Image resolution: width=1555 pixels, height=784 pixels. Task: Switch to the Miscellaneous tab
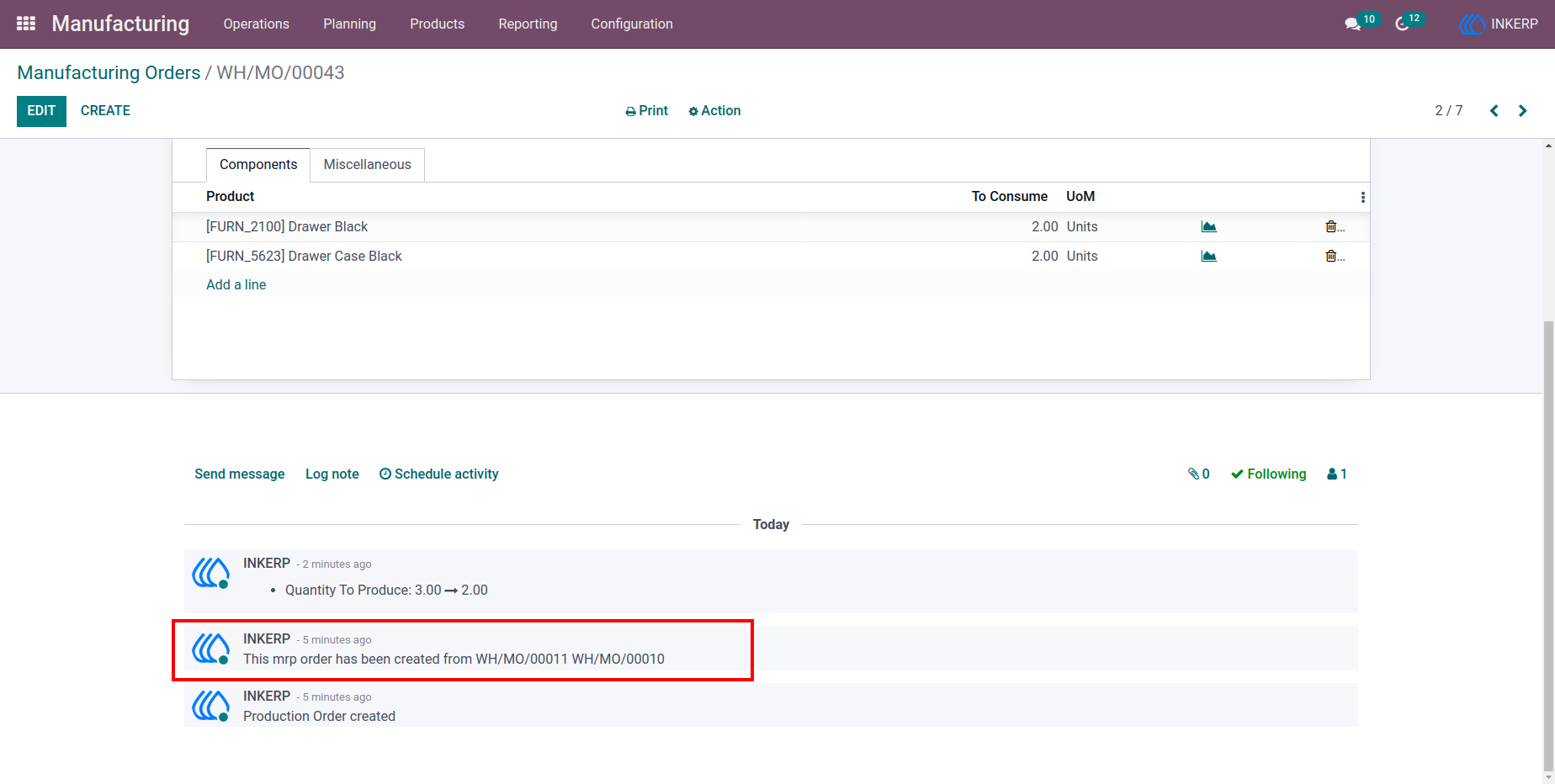point(368,165)
